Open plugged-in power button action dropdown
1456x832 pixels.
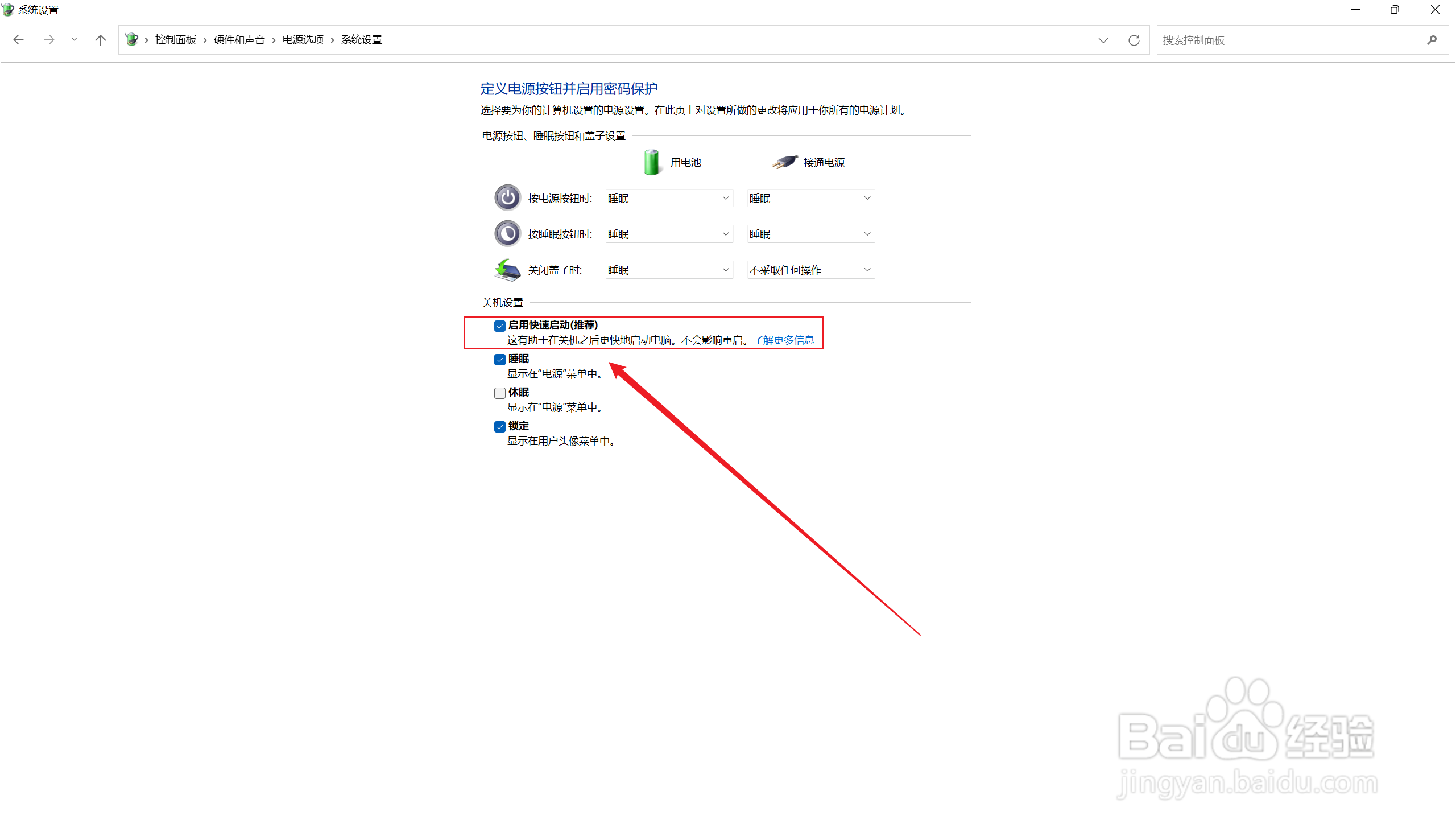point(811,198)
